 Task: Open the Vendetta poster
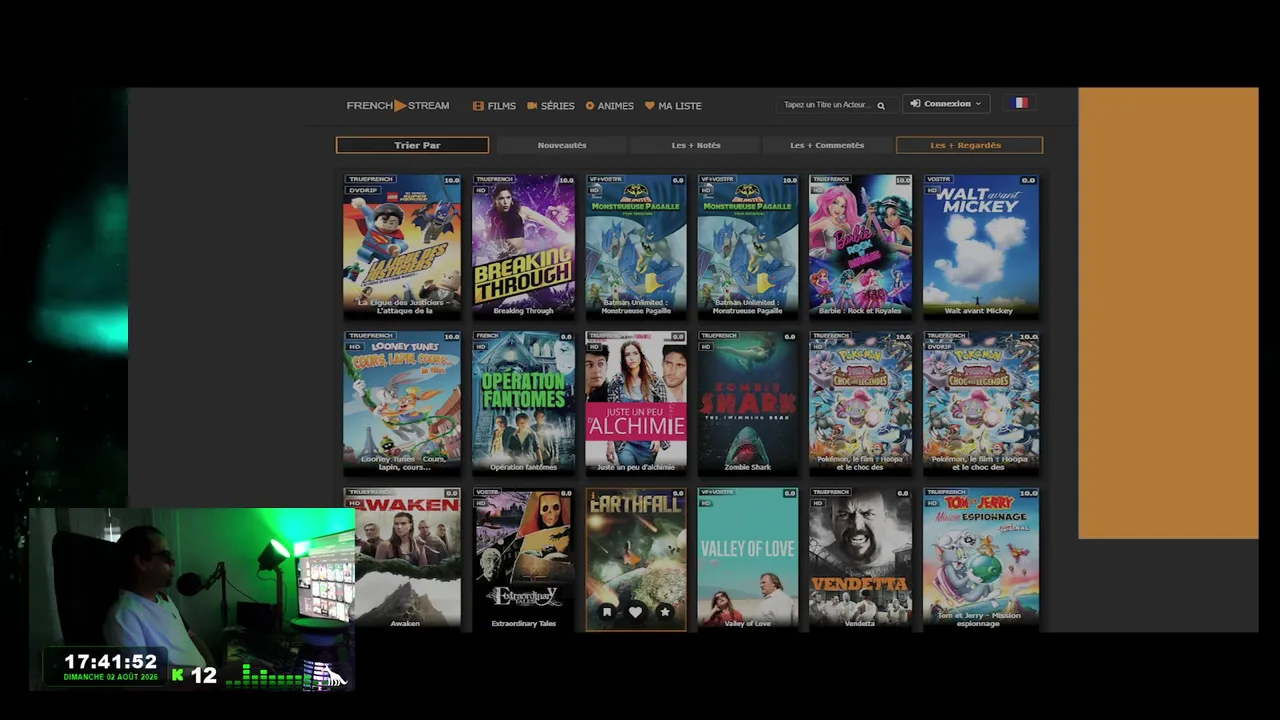pyautogui.click(x=860, y=559)
